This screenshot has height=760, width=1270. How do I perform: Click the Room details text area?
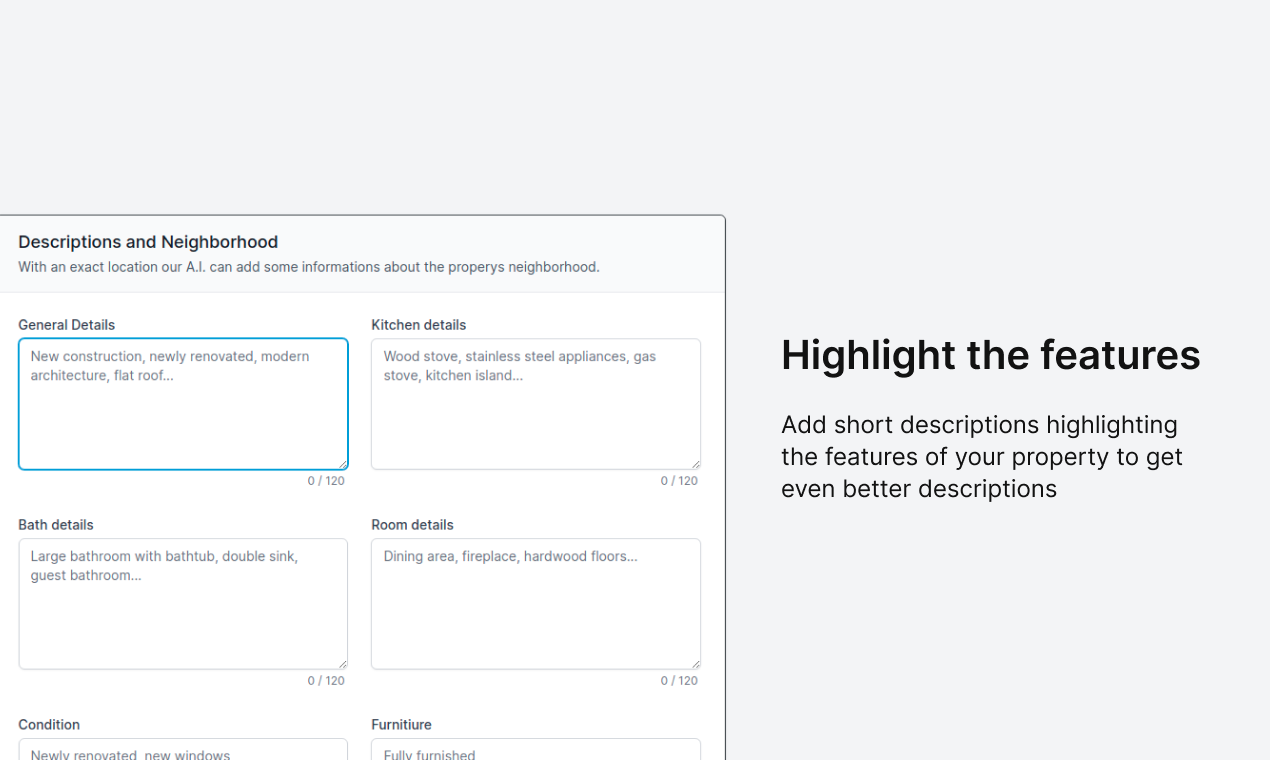(x=536, y=604)
